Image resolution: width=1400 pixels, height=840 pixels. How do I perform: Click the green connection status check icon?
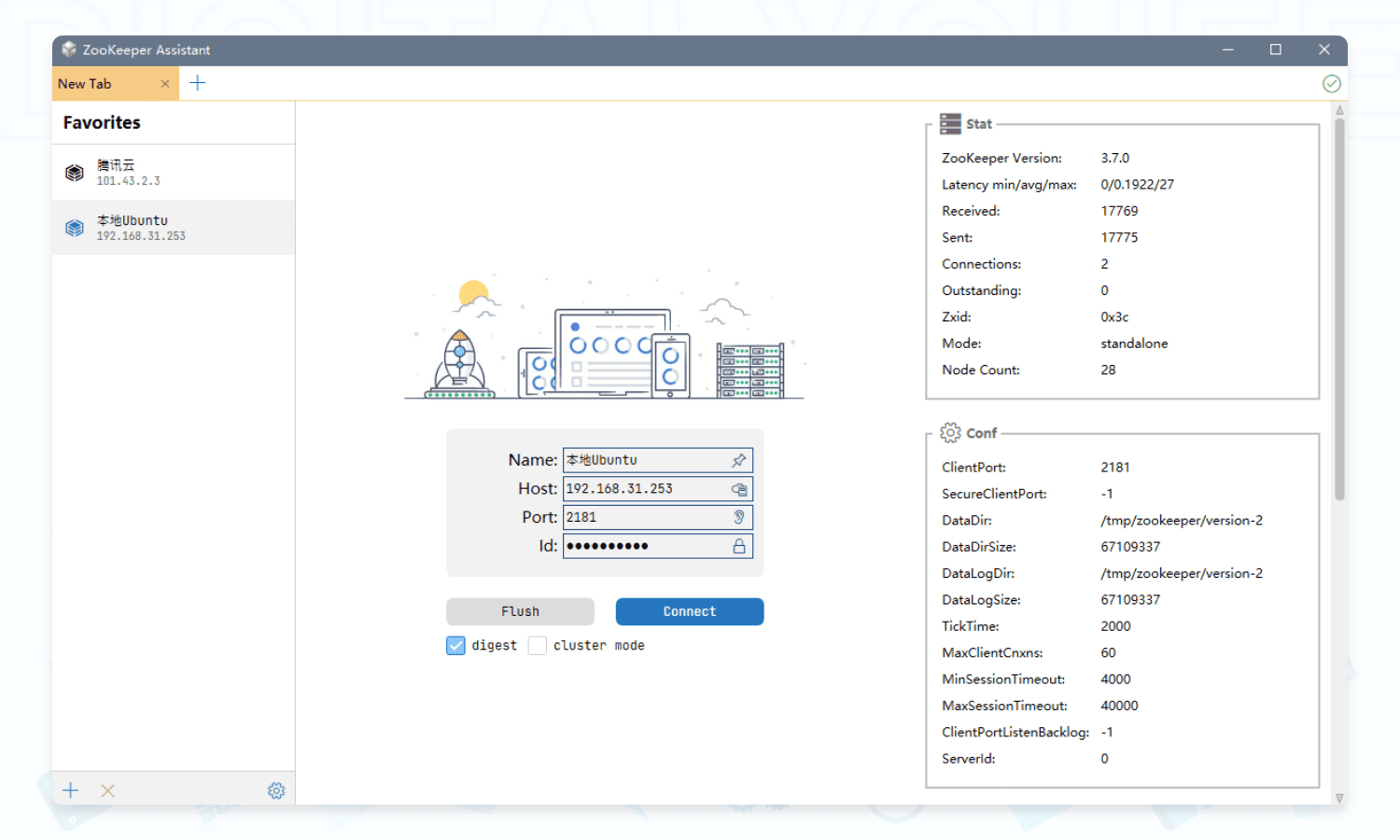point(1332,84)
